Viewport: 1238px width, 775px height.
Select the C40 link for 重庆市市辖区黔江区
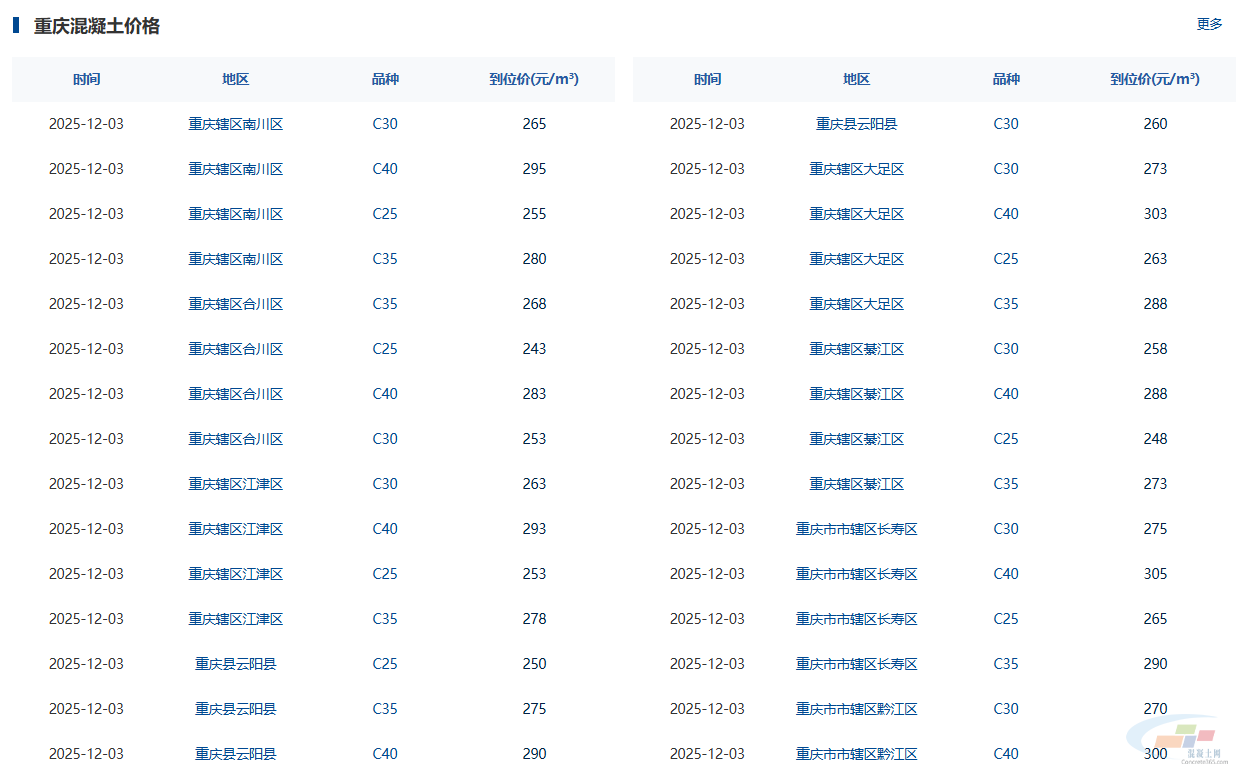[x=1006, y=754]
